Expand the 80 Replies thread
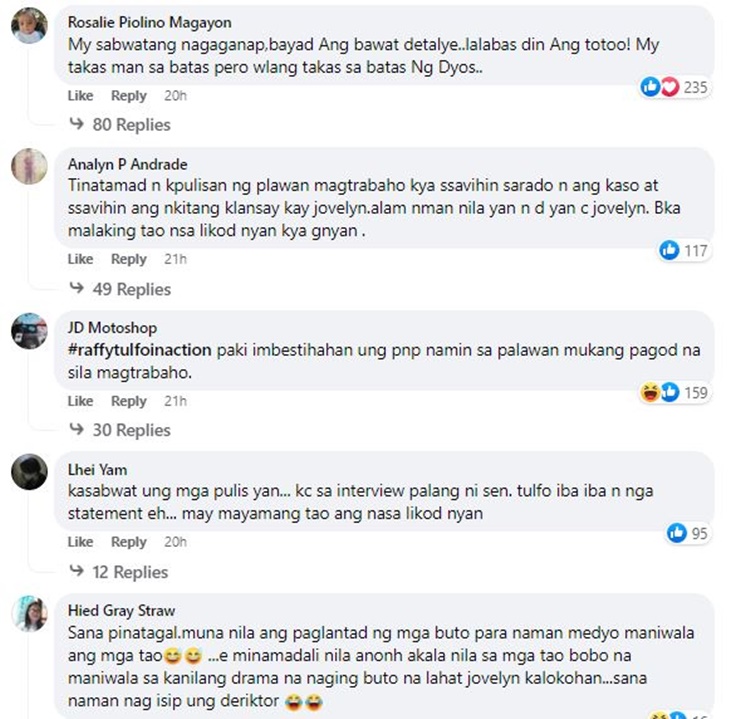Screen dimensions: 750x719 point(120,124)
